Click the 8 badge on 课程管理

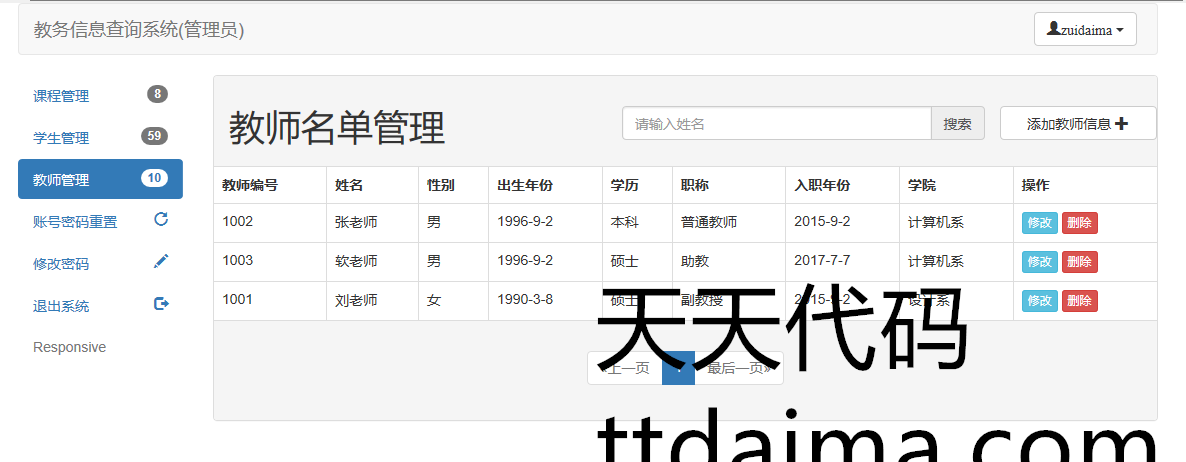(x=157, y=95)
